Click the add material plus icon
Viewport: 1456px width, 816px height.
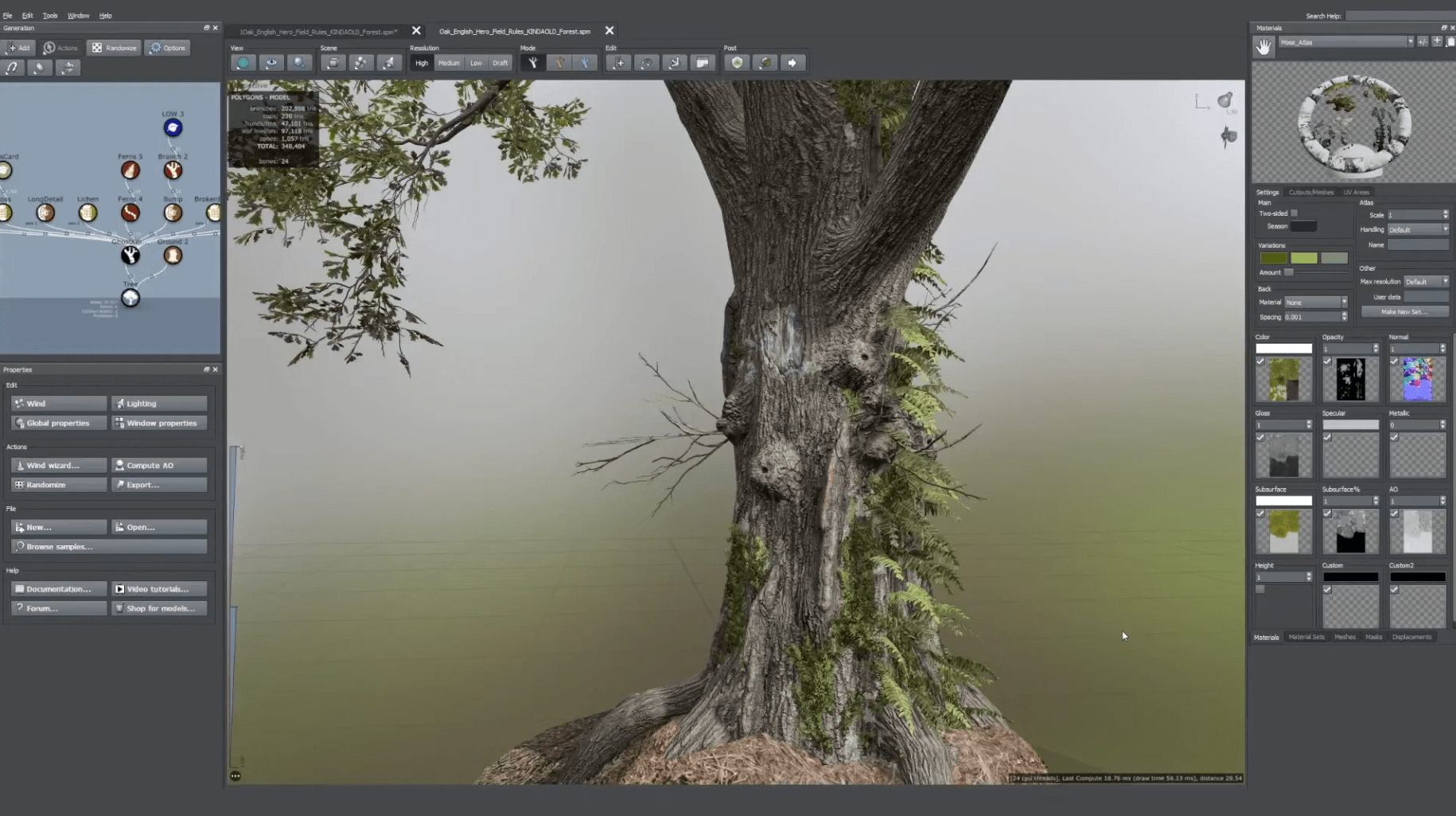click(1437, 42)
